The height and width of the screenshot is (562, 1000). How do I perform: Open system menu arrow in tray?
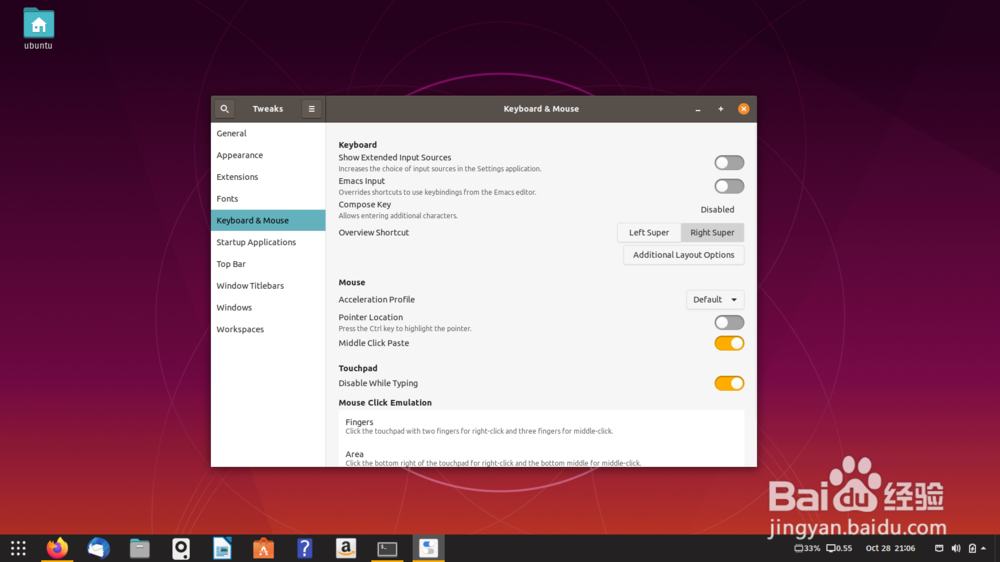tap(983, 548)
